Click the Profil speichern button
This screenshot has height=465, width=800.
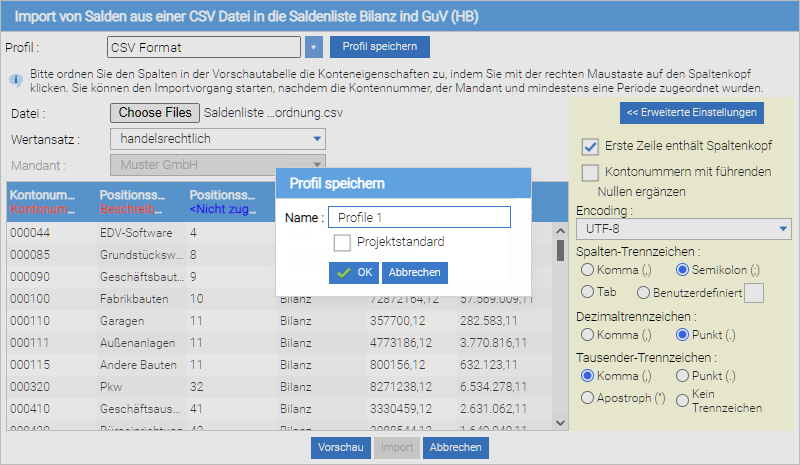pyautogui.click(x=379, y=47)
